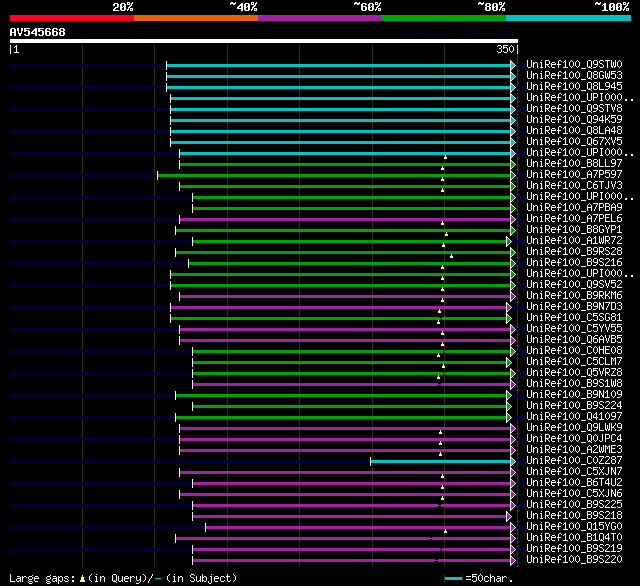Select the UniRef100_B6T4U2 label

(x=574, y=483)
